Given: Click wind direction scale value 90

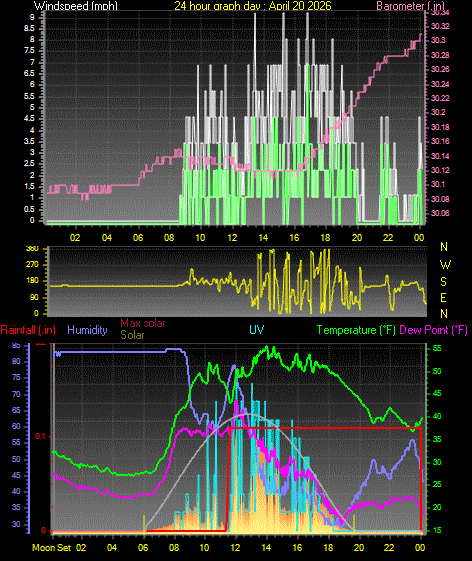Looking at the screenshot, I should (34, 298).
